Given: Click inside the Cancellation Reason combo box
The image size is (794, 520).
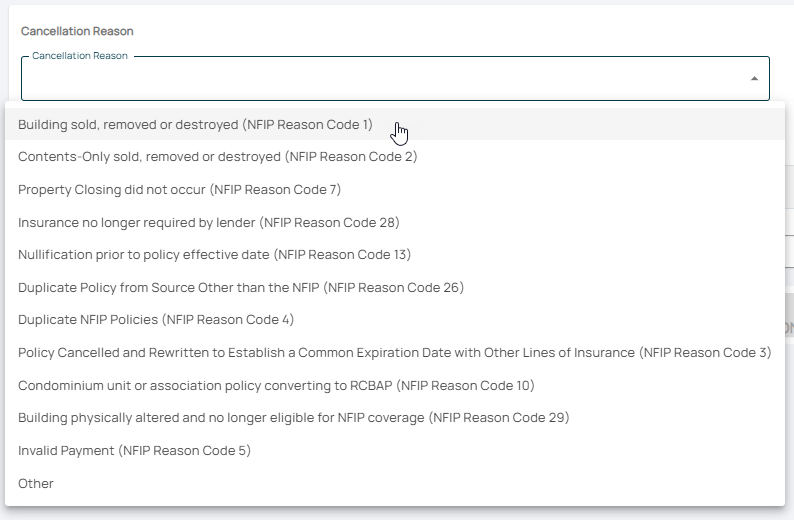Looking at the screenshot, I should click(380, 79).
